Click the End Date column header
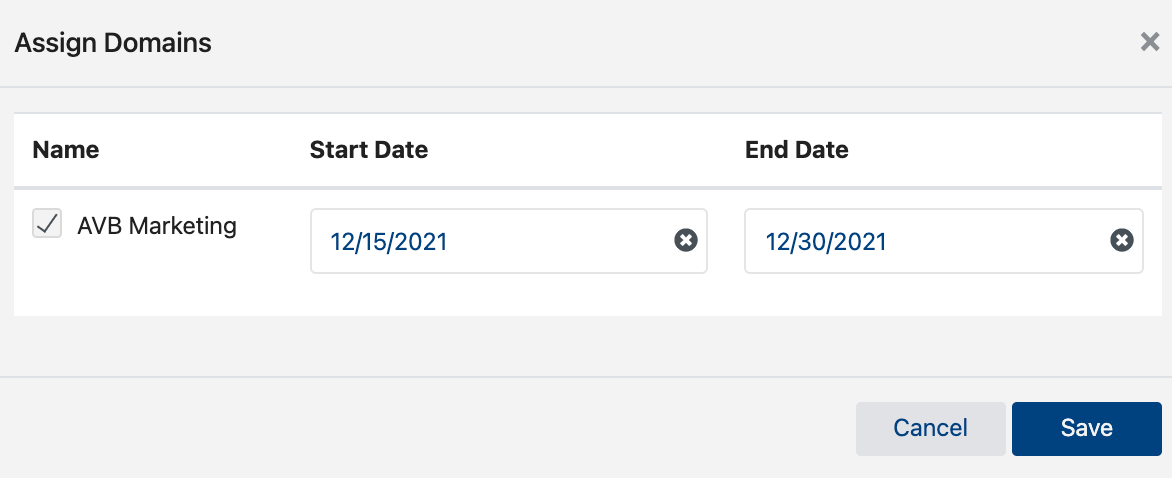 [797, 150]
